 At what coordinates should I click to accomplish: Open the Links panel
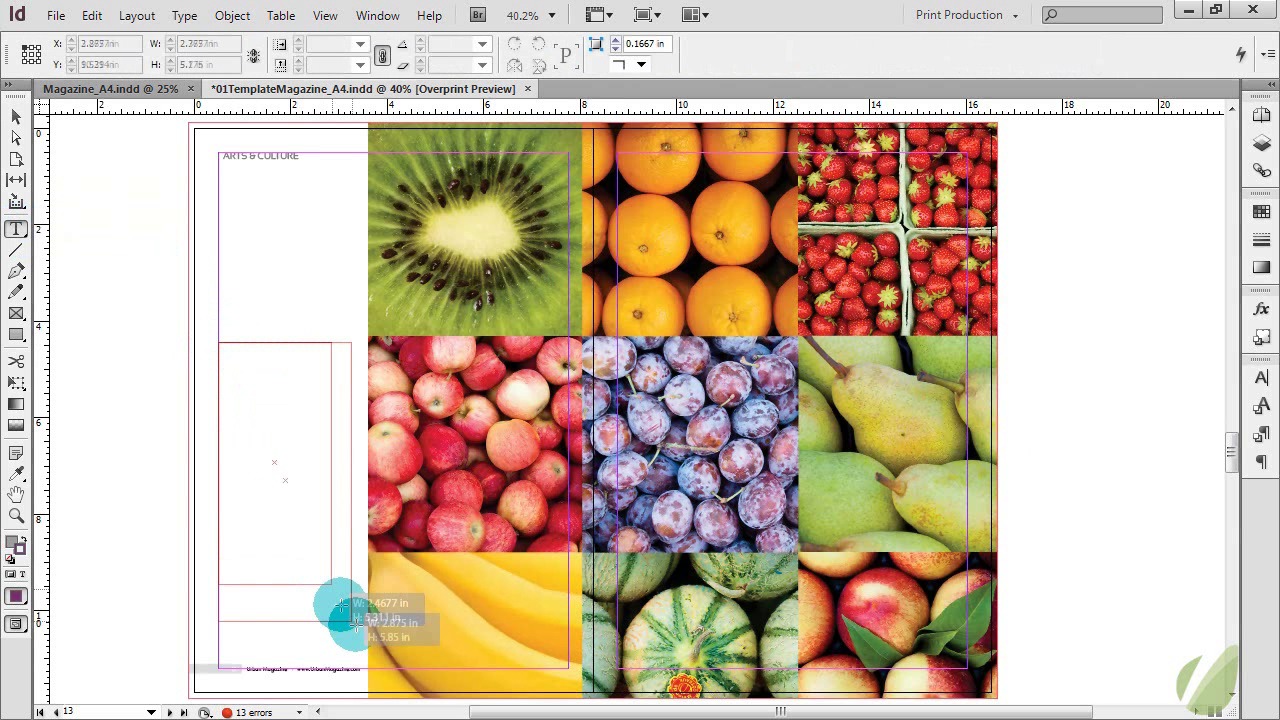pos(1261,171)
